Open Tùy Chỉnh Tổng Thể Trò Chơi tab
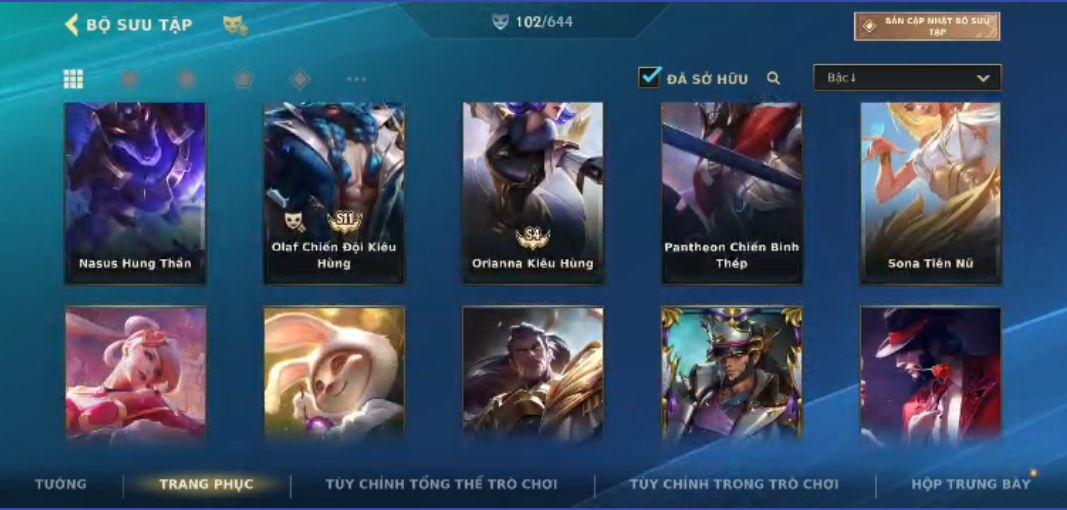This screenshot has width=1067, height=510. (x=442, y=484)
